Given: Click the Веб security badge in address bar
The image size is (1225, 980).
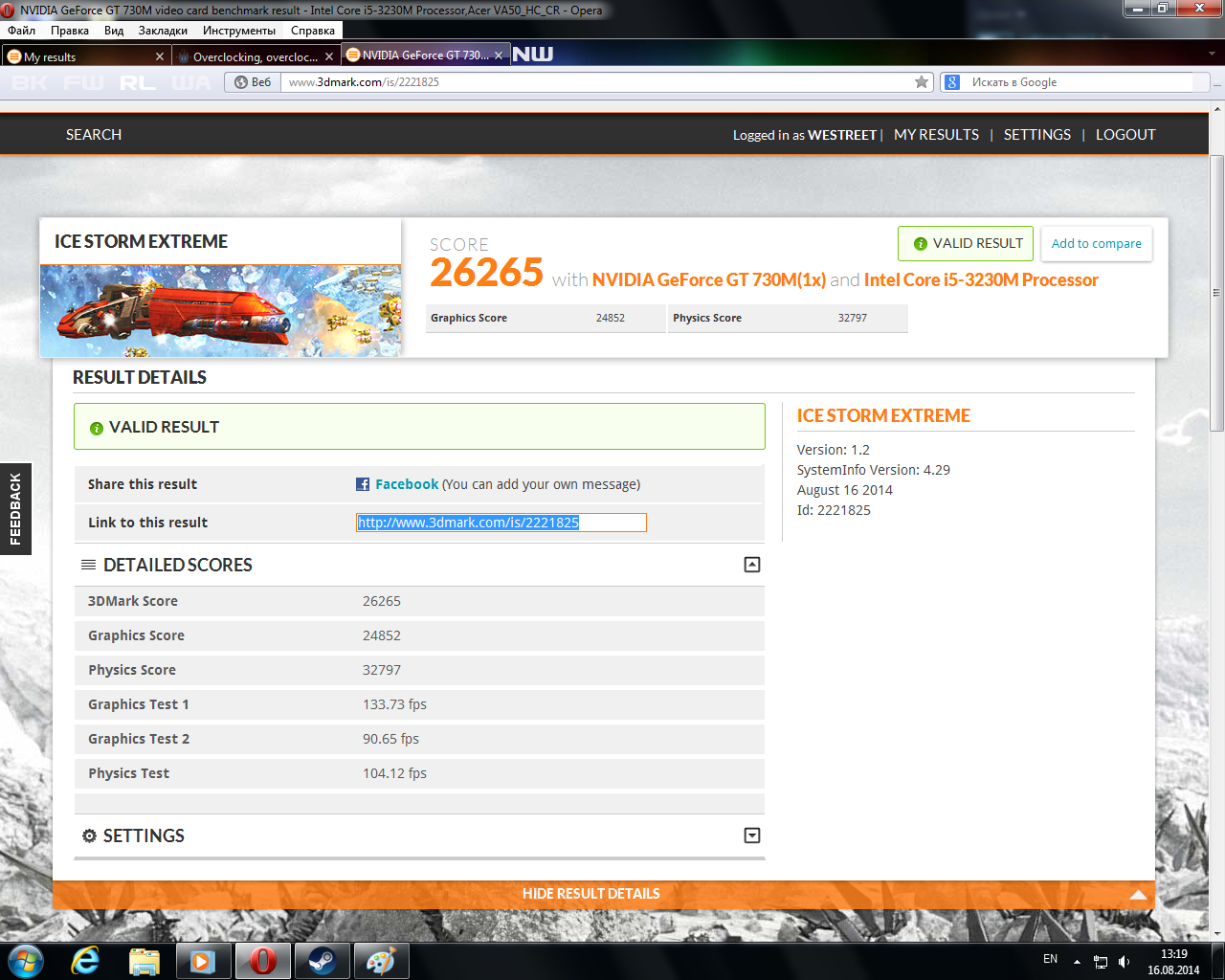Looking at the screenshot, I should point(253,82).
